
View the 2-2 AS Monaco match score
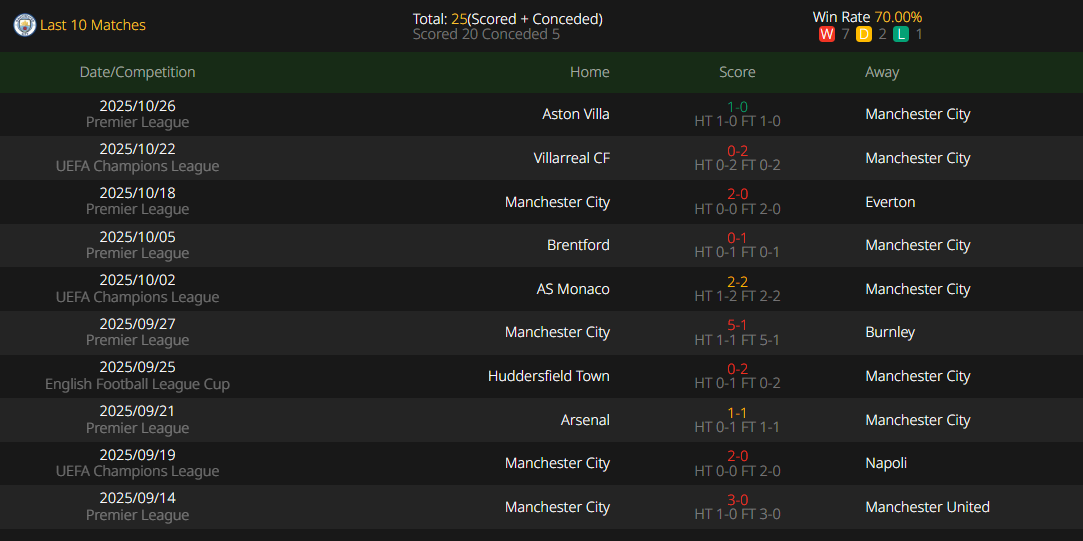738,282
